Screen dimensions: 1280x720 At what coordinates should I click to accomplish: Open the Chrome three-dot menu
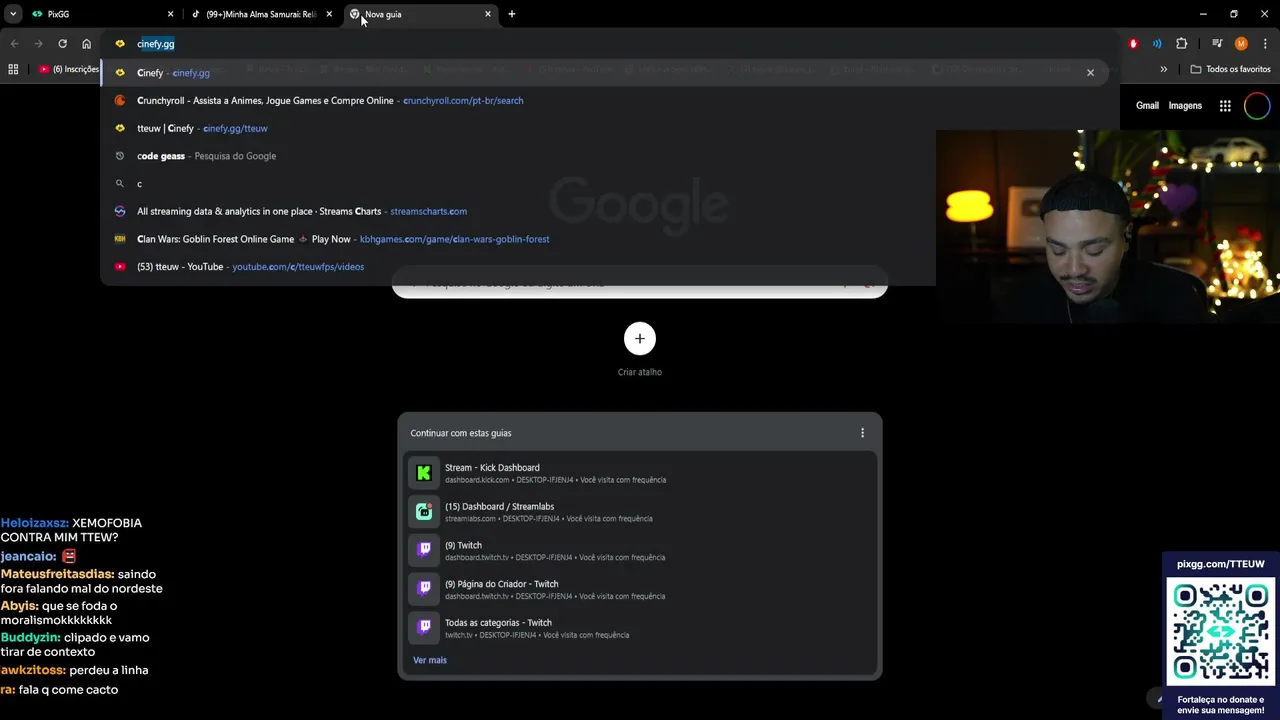pyautogui.click(x=1265, y=44)
